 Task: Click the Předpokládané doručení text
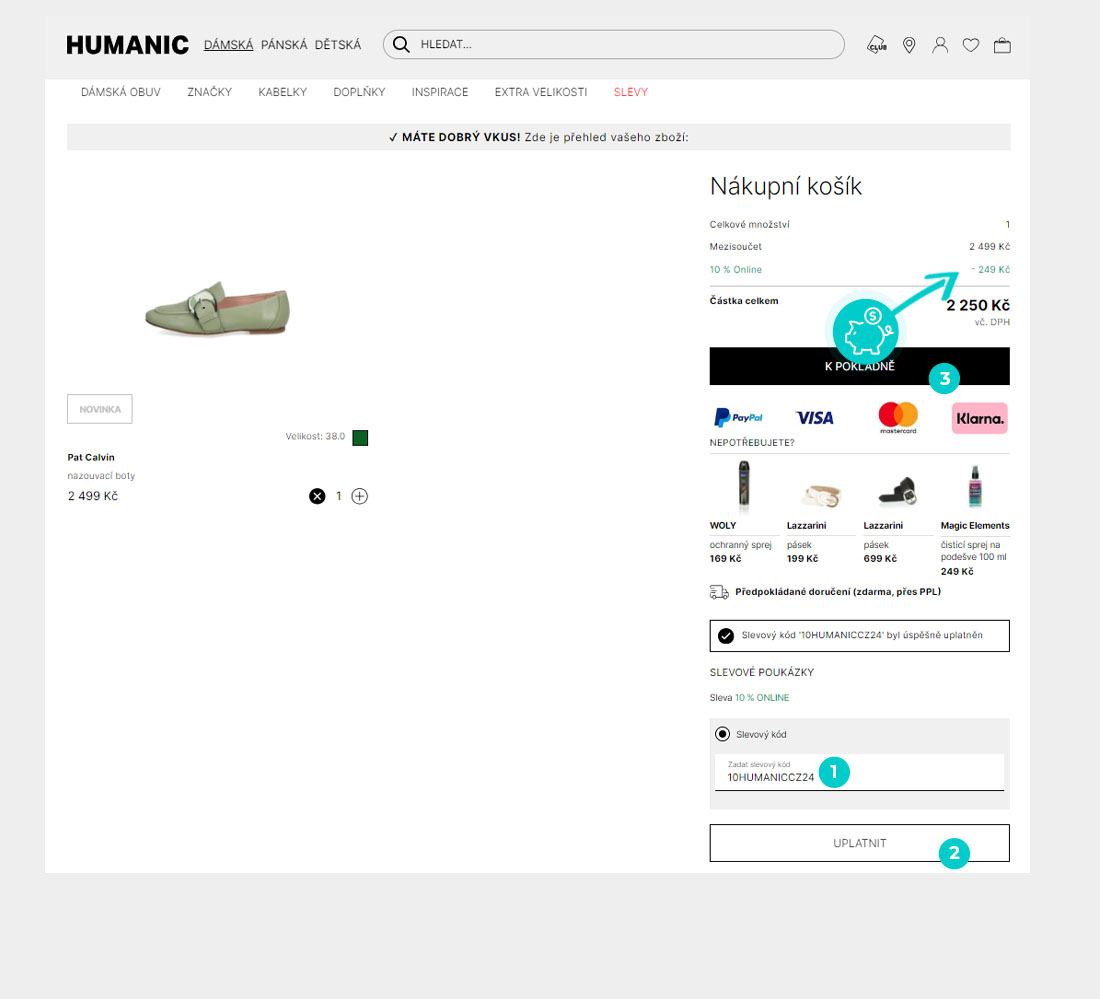pyautogui.click(x=838, y=591)
